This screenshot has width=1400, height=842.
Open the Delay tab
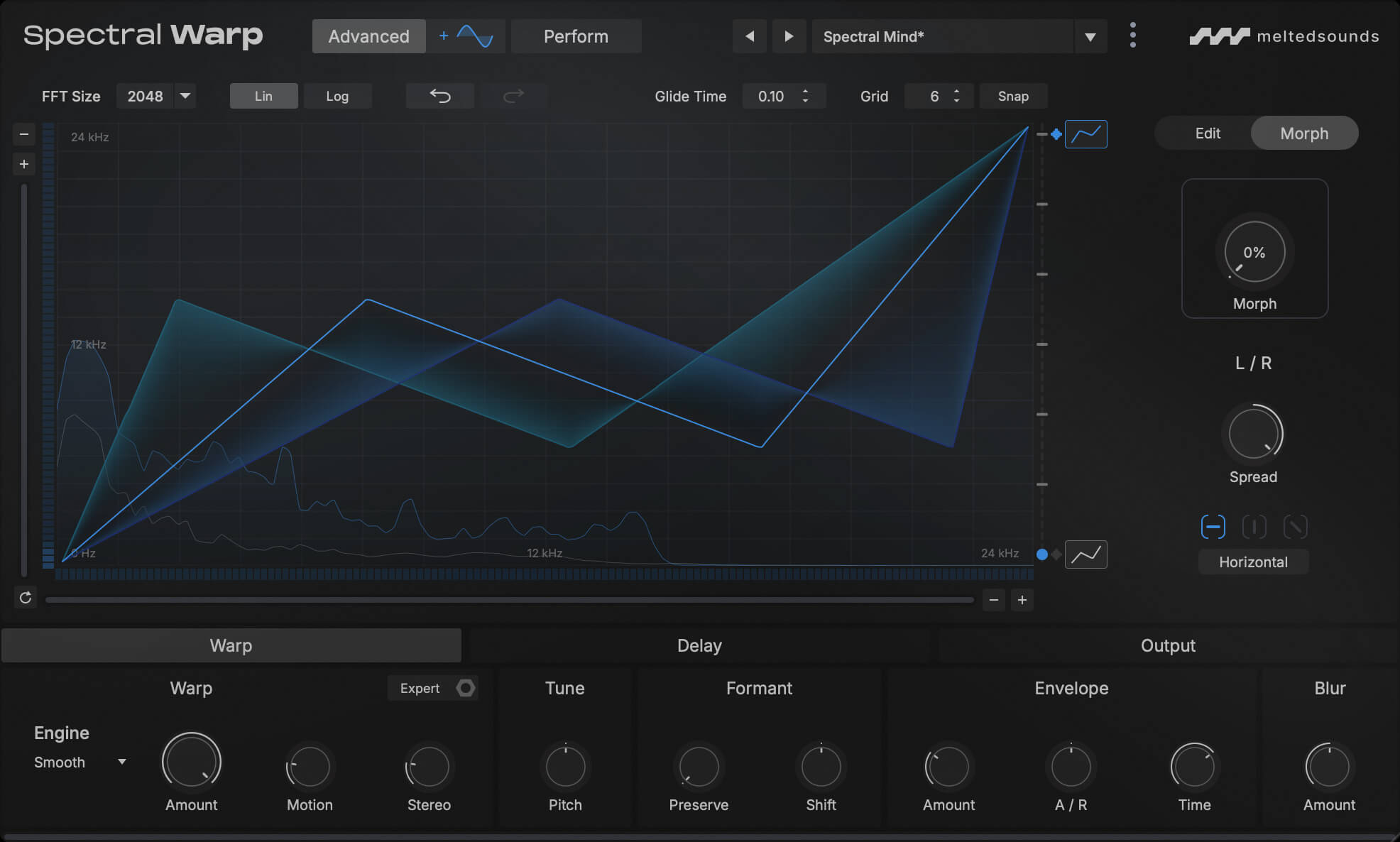coord(699,645)
